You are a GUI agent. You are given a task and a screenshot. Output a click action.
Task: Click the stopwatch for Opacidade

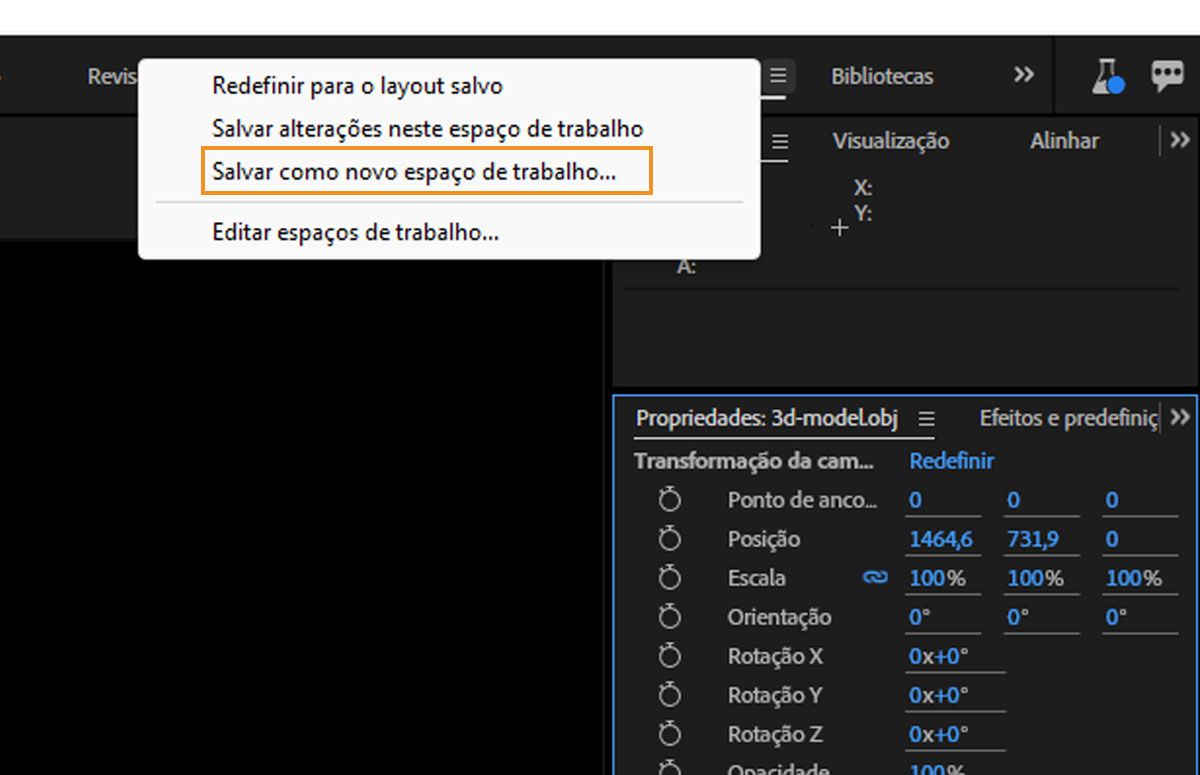click(x=670, y=768)
